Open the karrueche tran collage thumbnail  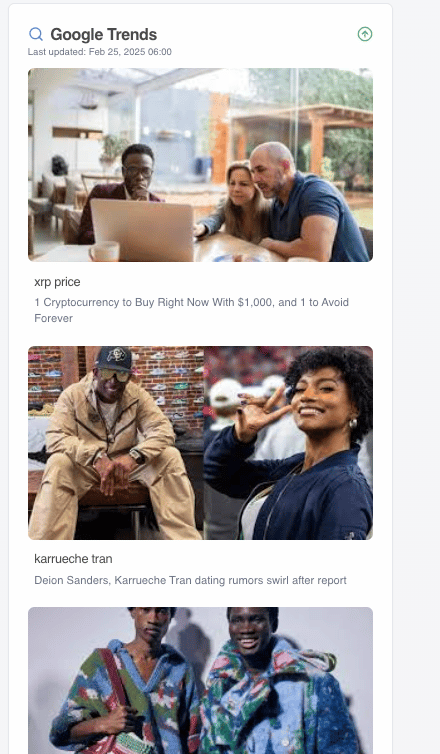pos(200,443)
